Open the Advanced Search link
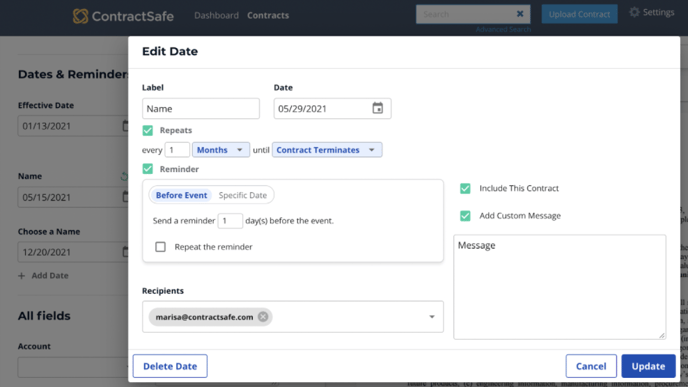Screen dimensions: 688x387 coord(503,29)
